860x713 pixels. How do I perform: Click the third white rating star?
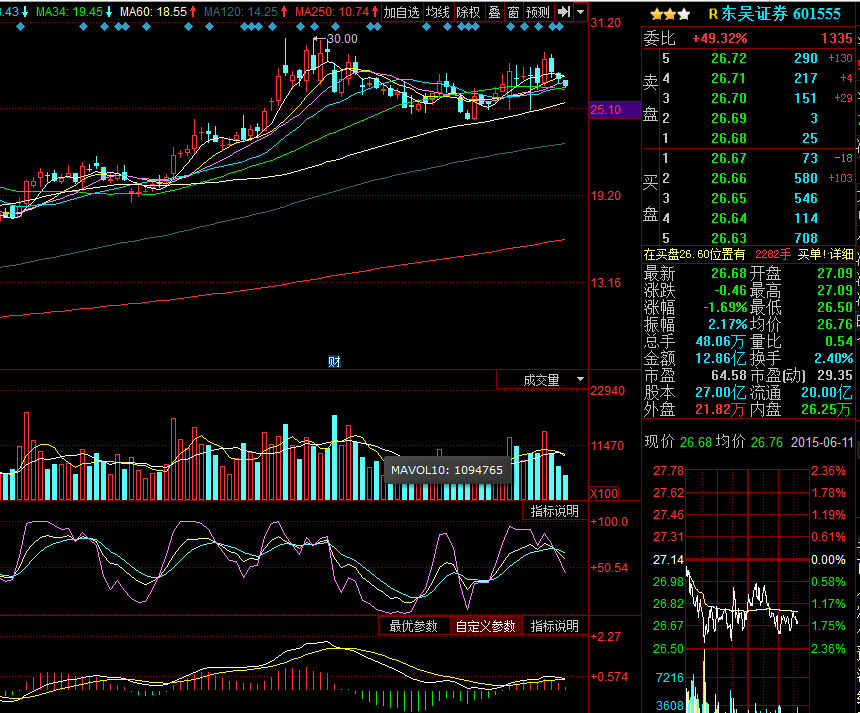pos(684,15)
